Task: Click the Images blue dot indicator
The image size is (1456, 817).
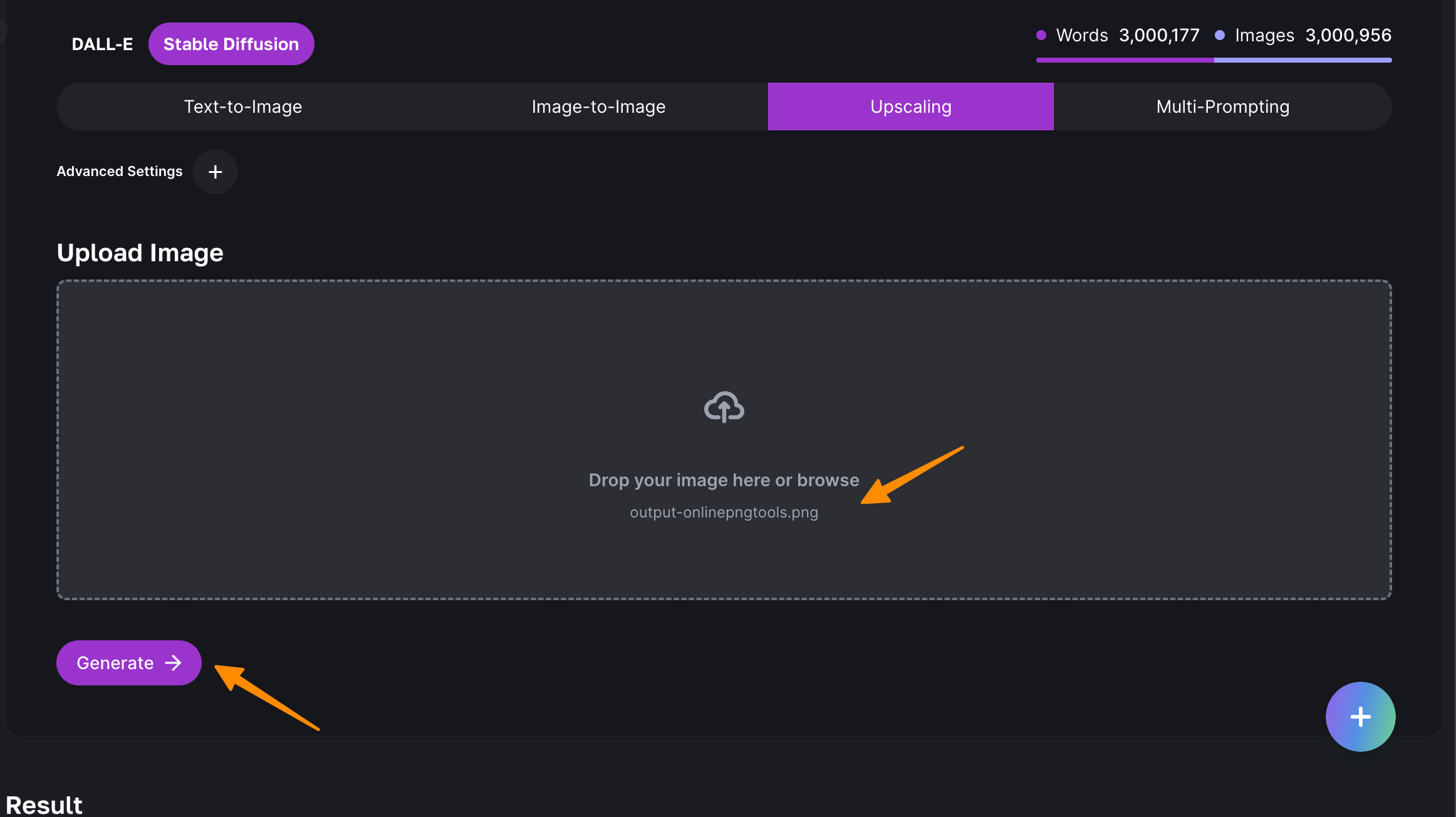Action: [1219, 35]
